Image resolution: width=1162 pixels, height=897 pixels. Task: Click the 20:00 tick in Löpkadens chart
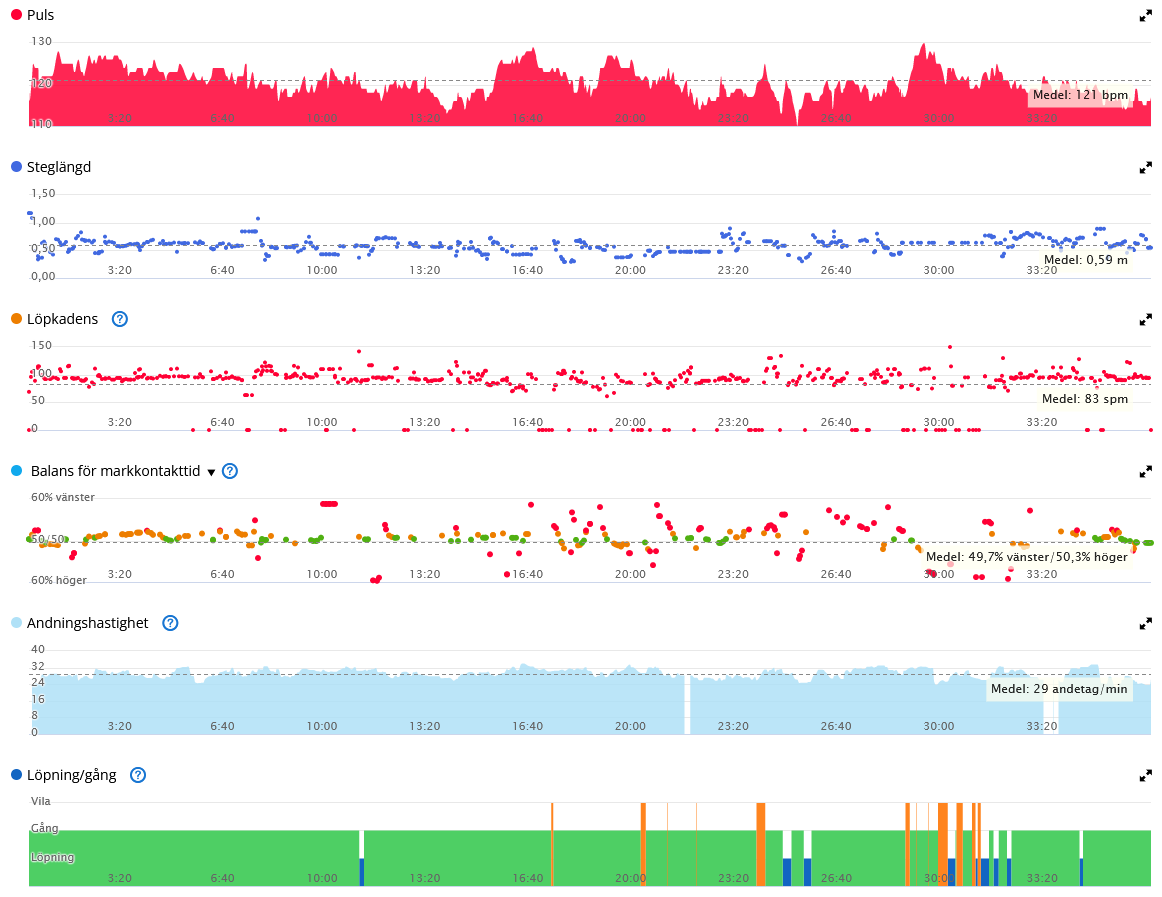(630, 422)
